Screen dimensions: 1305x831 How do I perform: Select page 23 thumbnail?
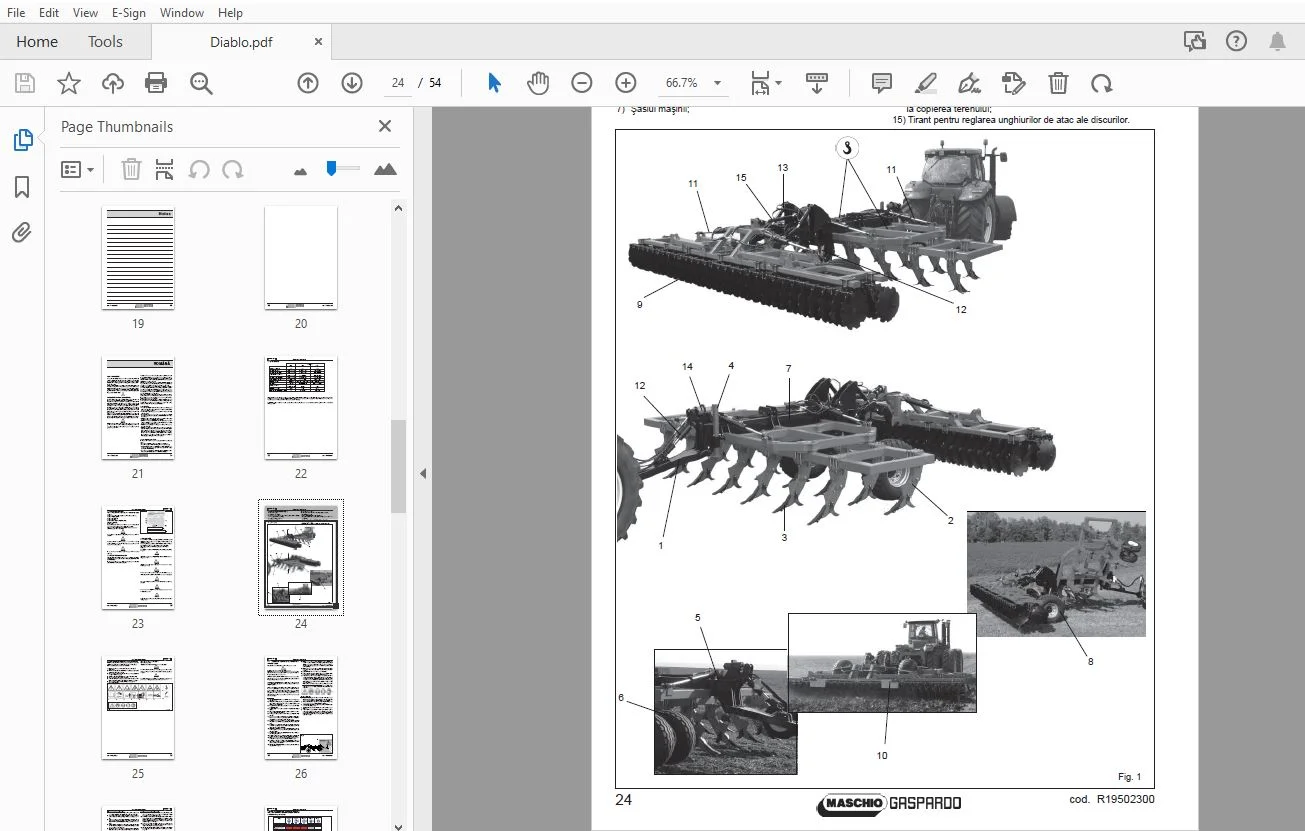tap(138, 558)
